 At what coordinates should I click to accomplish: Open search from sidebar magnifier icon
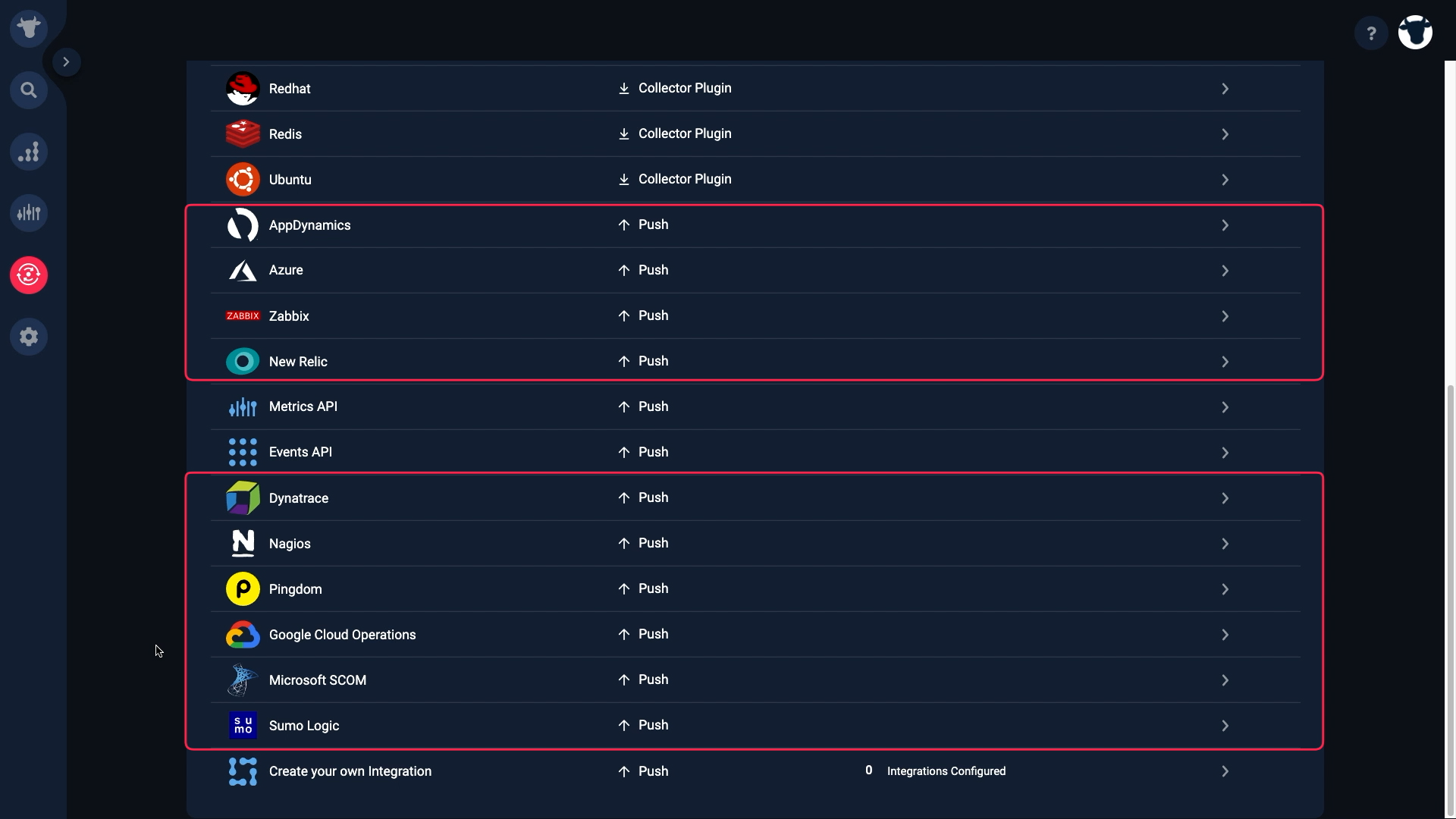tap(29, 90)
